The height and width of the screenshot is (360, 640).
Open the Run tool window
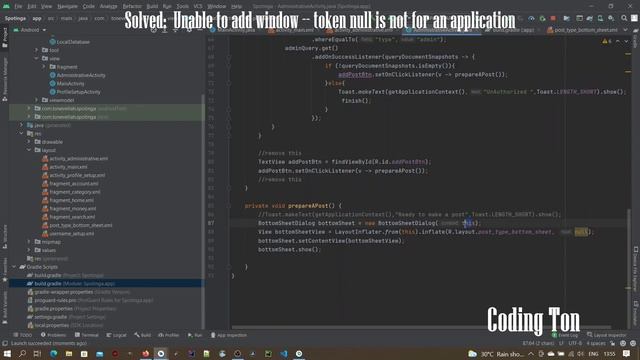[195, 335]
